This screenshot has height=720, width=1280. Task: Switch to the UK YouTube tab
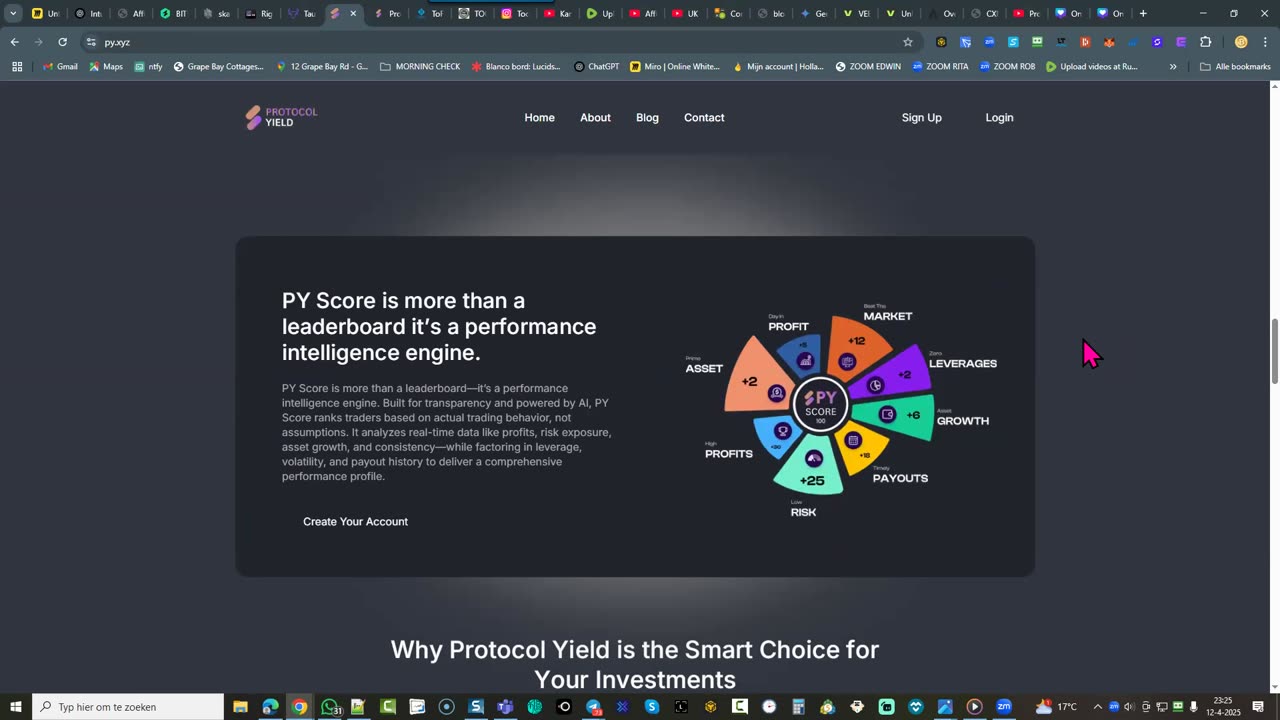point(685,14)
